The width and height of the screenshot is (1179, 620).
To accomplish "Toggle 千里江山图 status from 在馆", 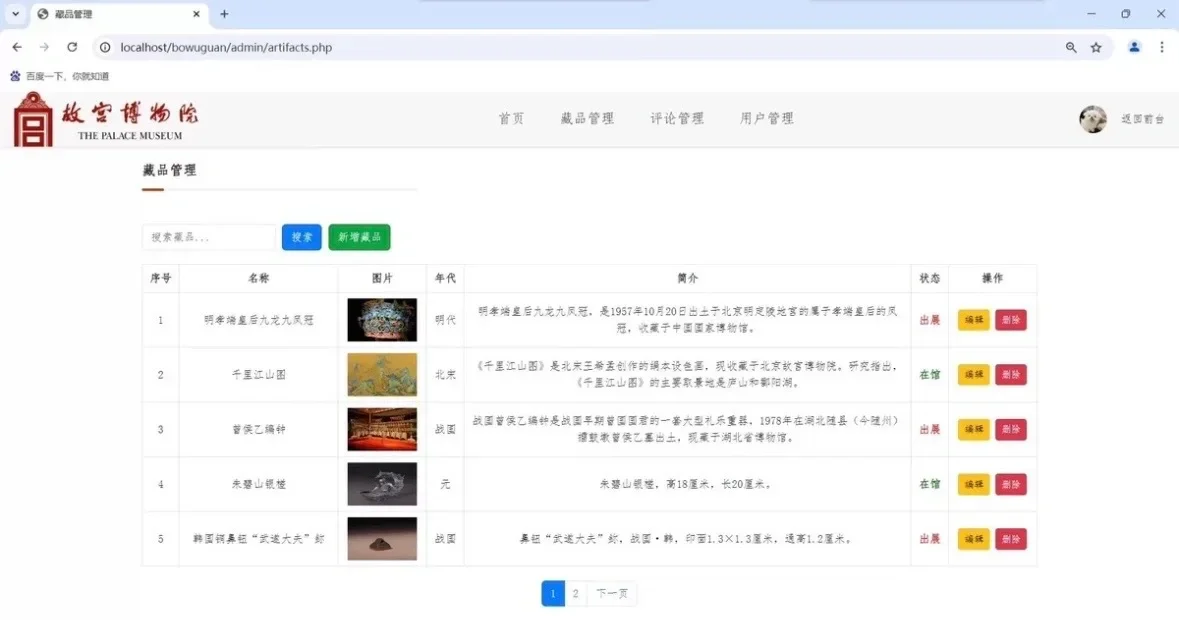I will pos(928,374).
